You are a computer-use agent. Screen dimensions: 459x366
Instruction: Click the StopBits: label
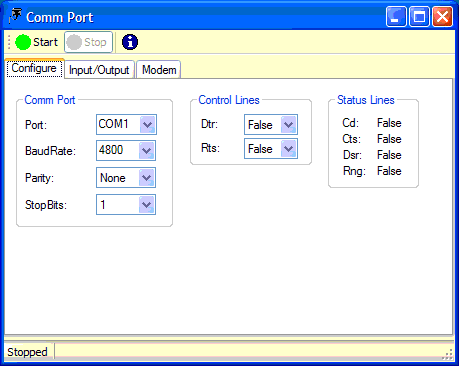46,205
